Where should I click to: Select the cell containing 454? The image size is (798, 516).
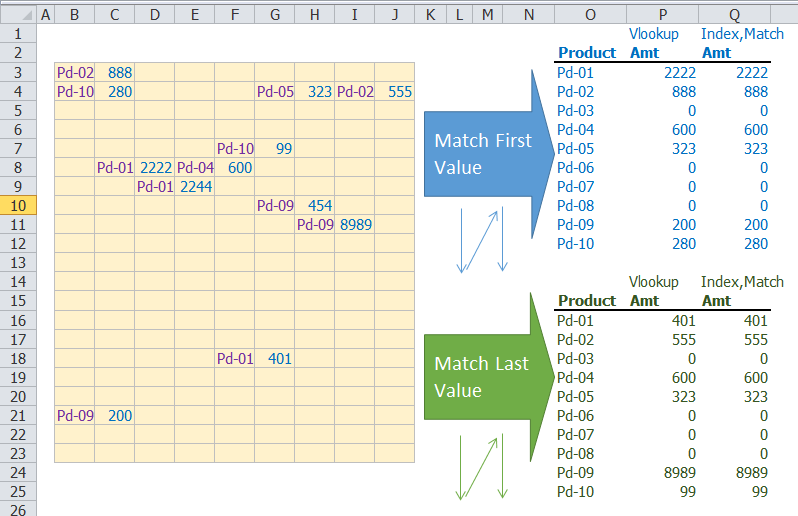click(x=315, y=206)
